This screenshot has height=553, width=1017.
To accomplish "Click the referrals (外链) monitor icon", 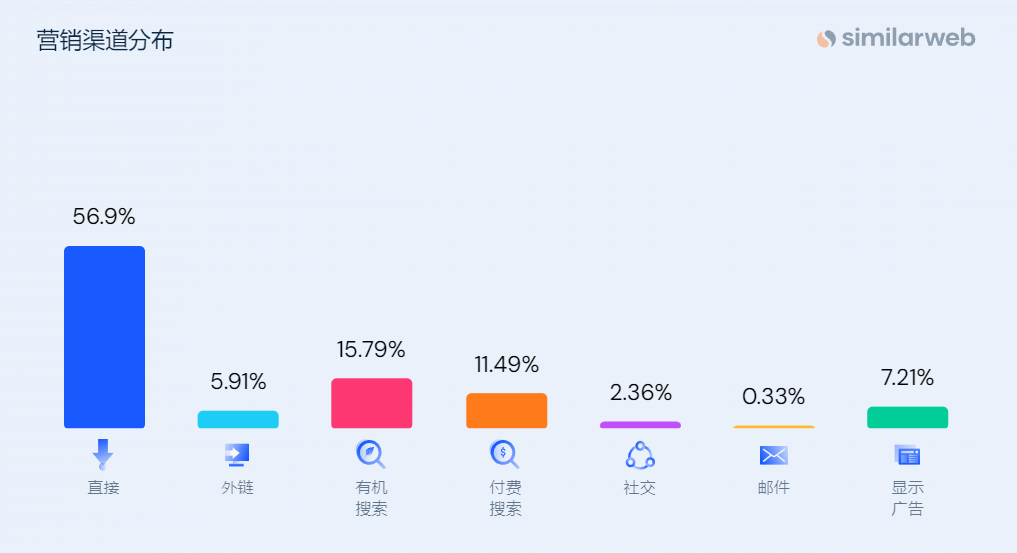I will [x=237, y=455].
